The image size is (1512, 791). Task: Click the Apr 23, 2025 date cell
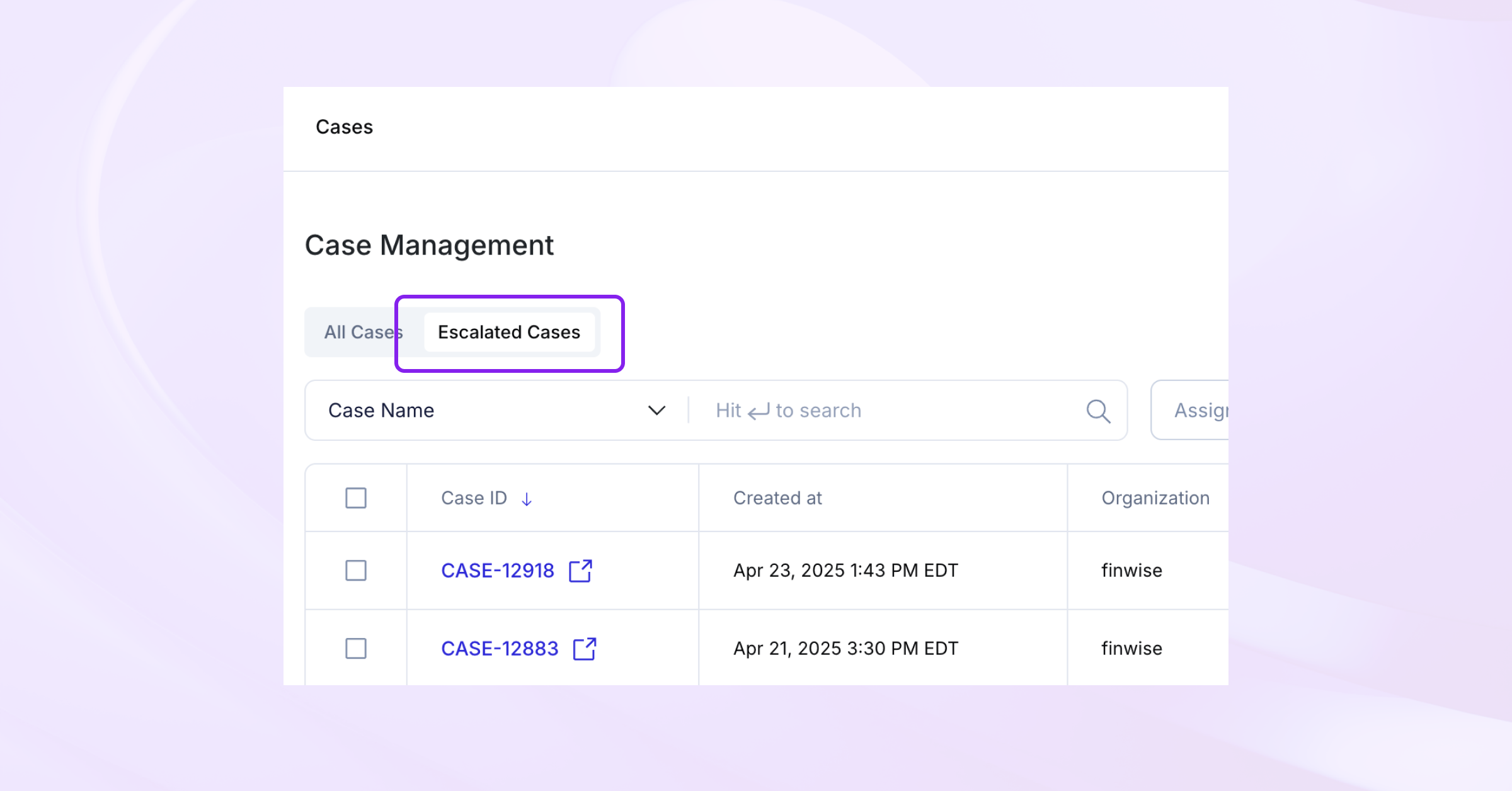pyautogui.click(x=845, y=571)
